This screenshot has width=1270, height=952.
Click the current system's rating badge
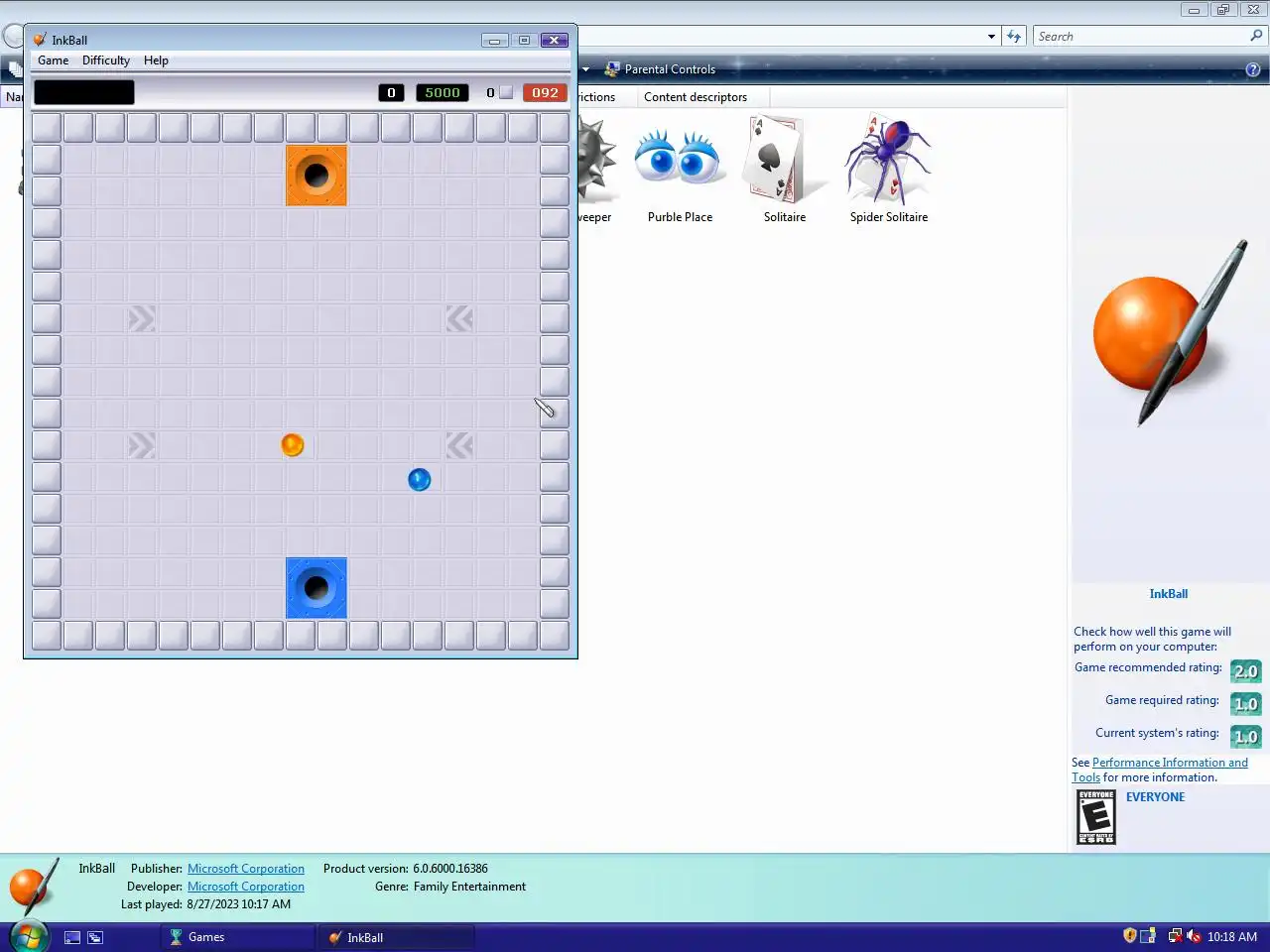1245,737
